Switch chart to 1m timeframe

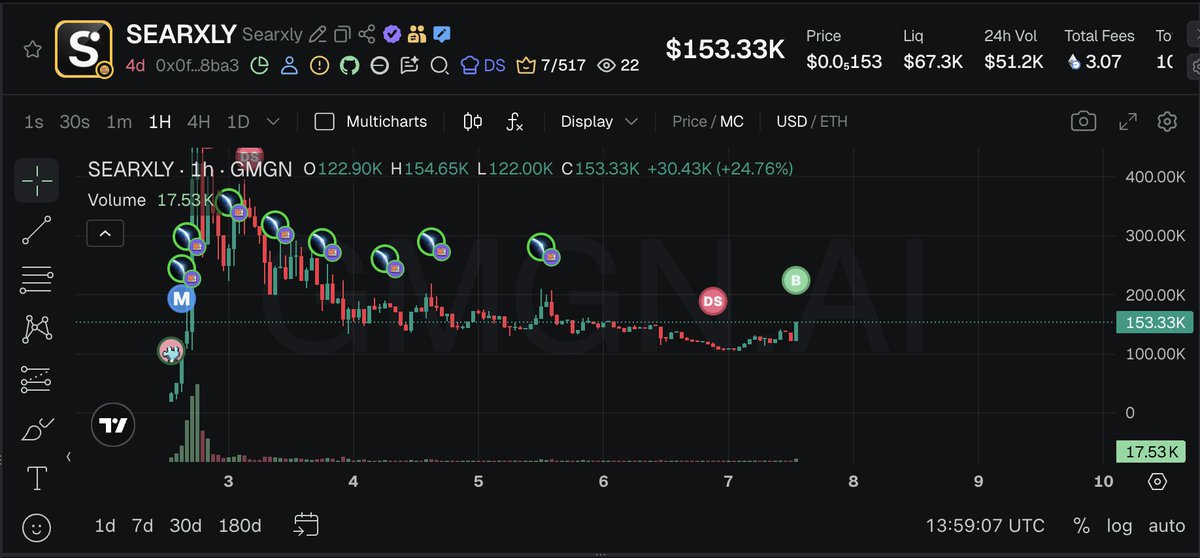(x=119, y=122)
